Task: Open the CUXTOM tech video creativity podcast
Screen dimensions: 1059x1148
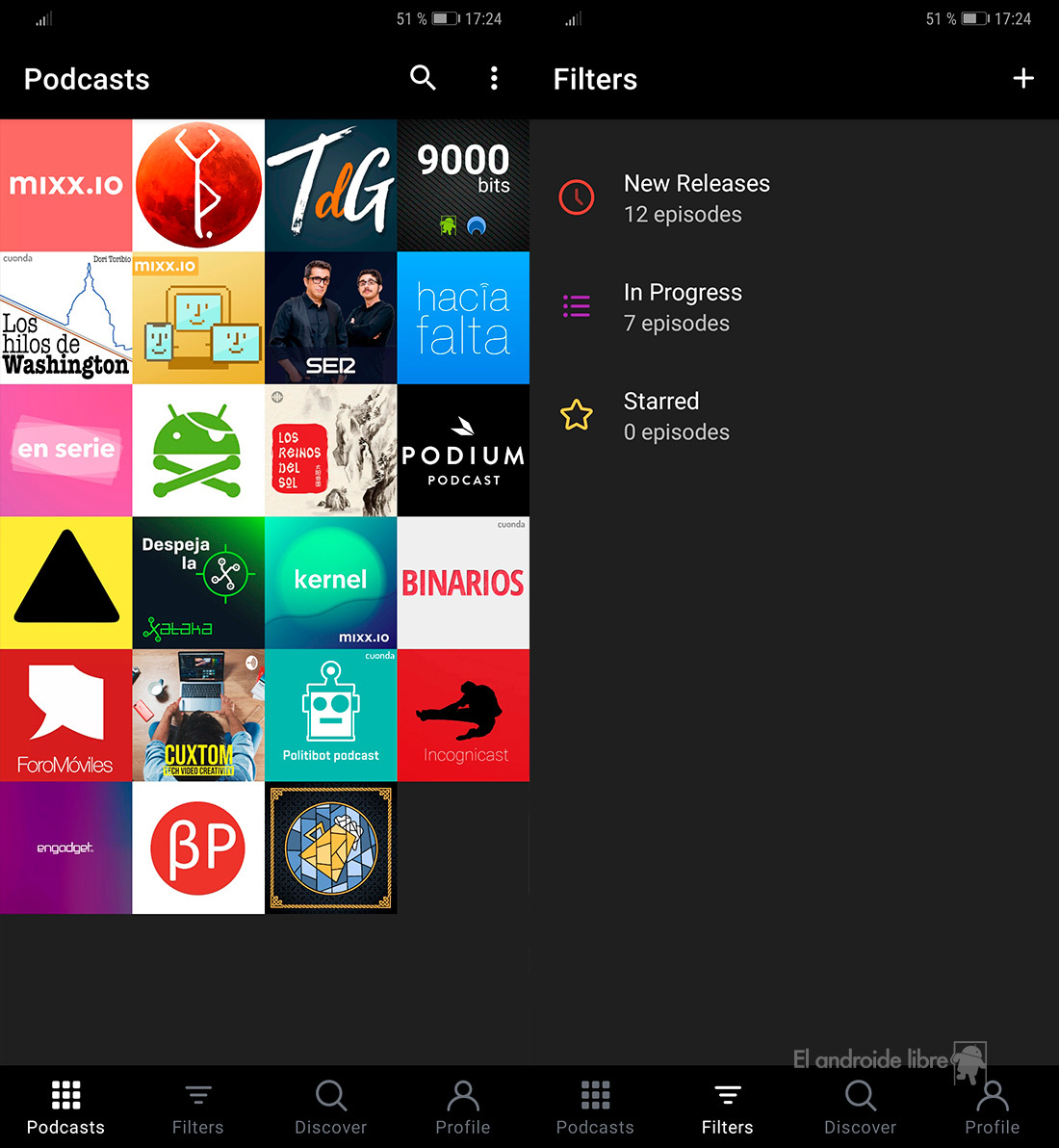Action: point(198,716)
